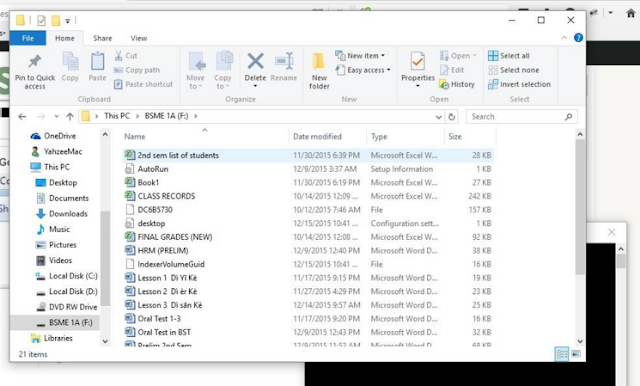Select Oral Test in BST document
This screenshot has height=386, width=640.
(308, 332)
